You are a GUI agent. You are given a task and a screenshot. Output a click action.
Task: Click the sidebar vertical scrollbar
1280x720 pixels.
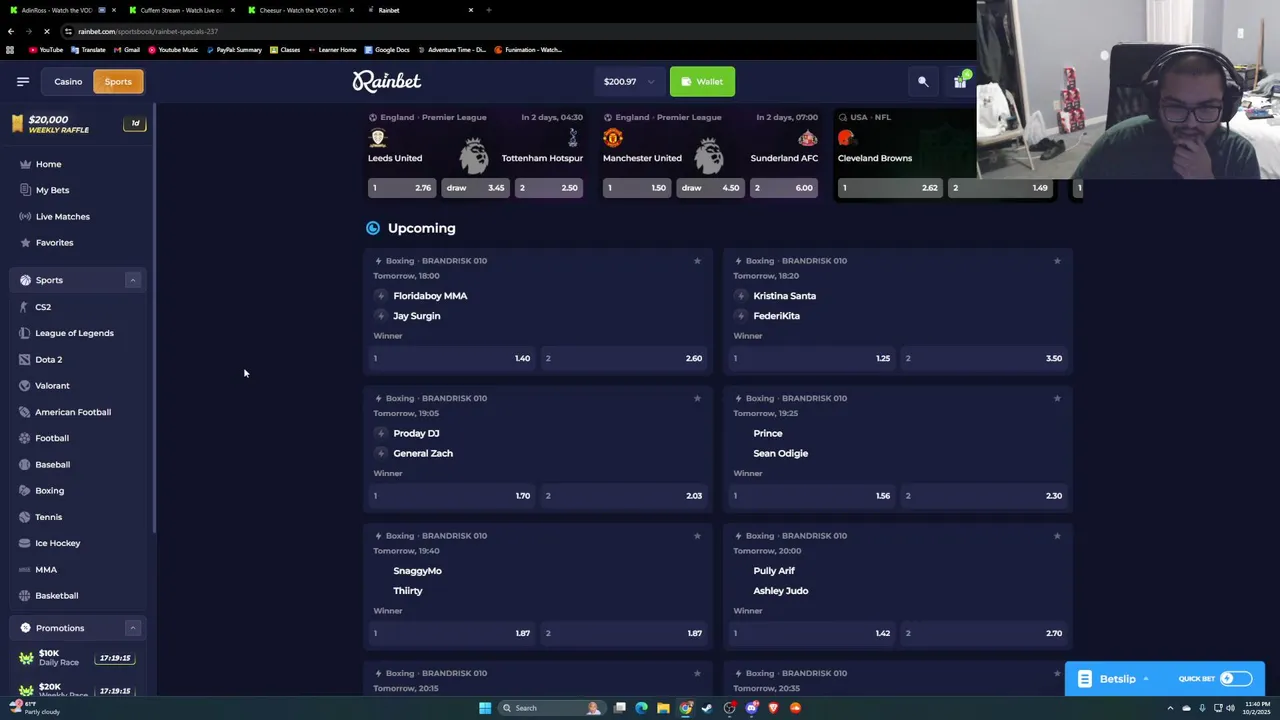(x=154, y=320)
